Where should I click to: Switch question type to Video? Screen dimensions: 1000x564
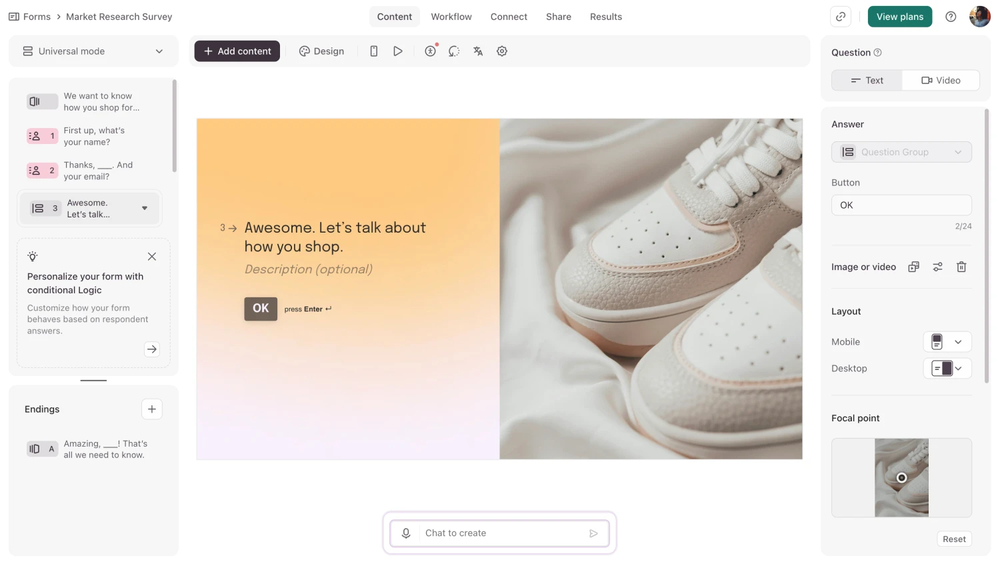tap(941, 80)
